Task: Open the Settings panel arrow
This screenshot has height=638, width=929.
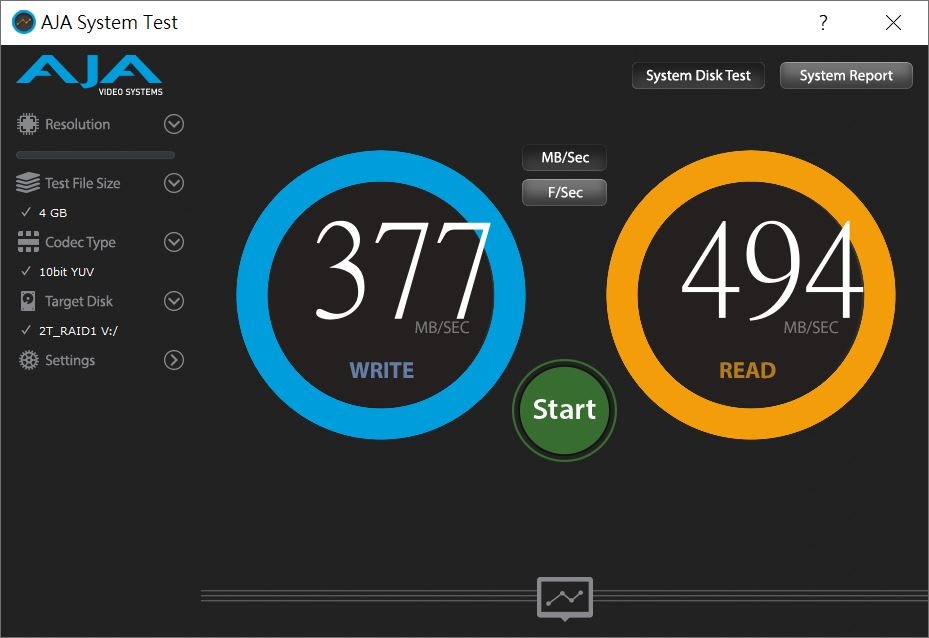Action: pyautogui.click(x=174, y=360)
